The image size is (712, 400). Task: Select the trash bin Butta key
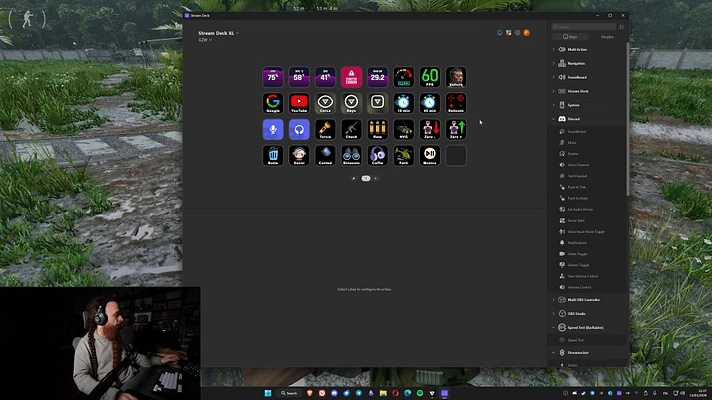(273, 155)
